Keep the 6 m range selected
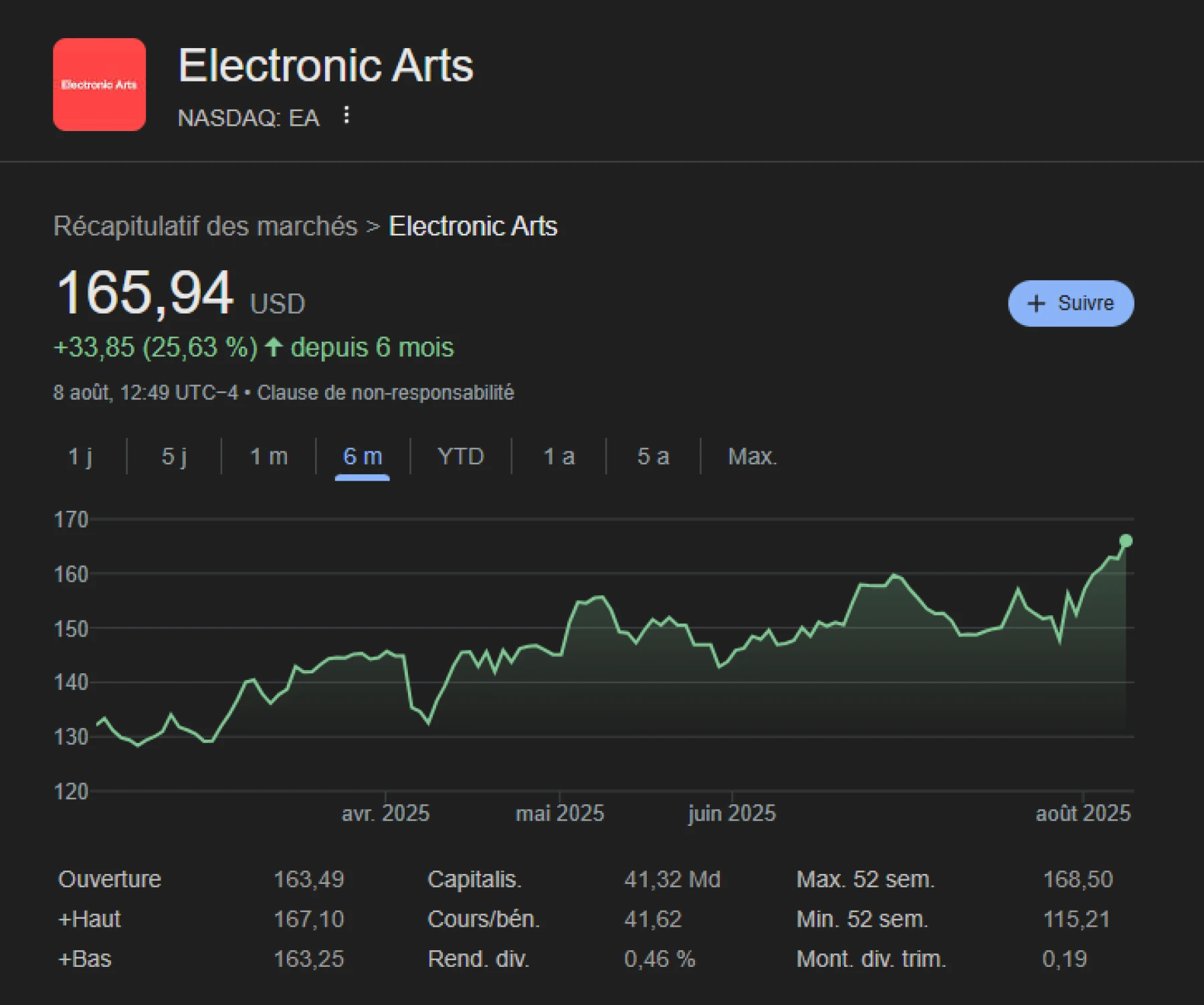The height and width of the screenshot is (1005, 1204). (x=363, y=457)
